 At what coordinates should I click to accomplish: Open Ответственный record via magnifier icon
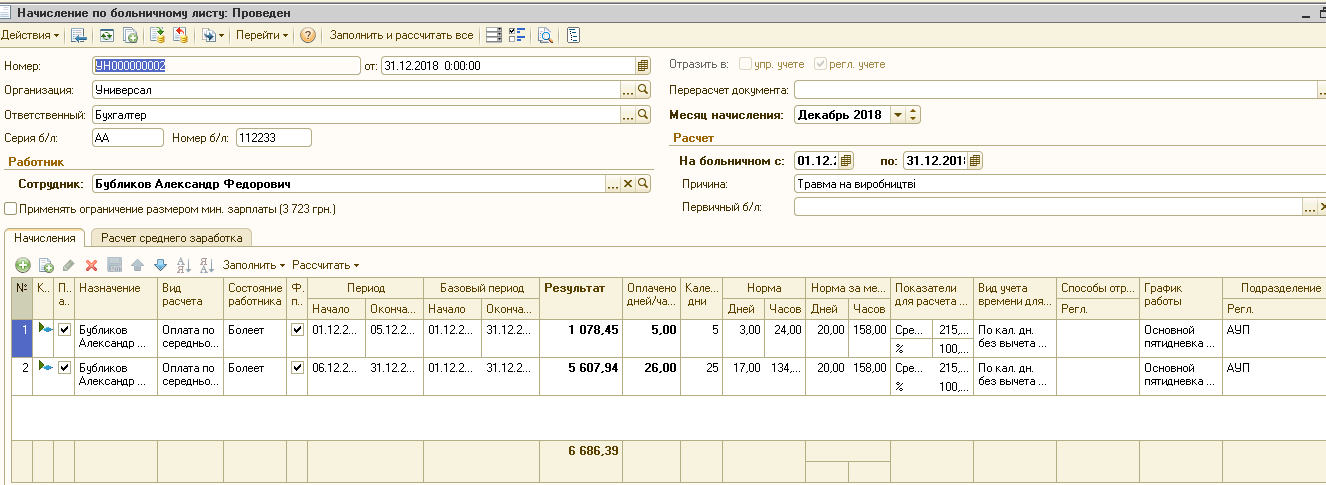[643, 115]
